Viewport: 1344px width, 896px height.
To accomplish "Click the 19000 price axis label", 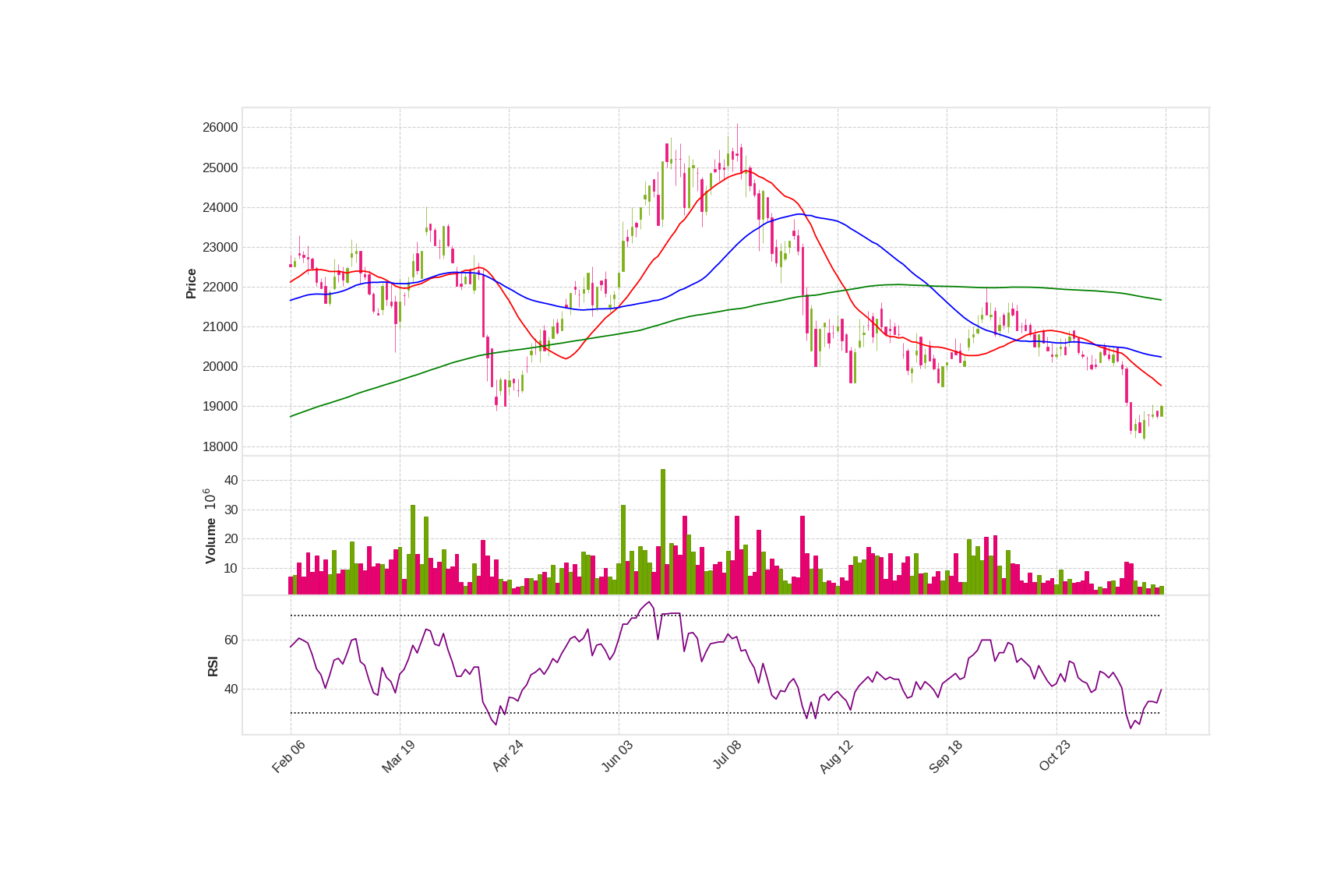I will [x=220, y=406].
